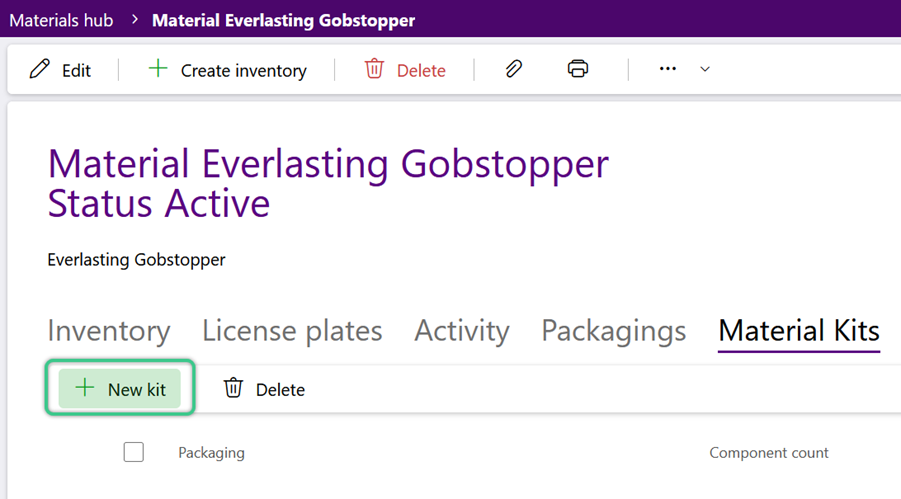This screenshot has width=901, height=499.
Task: Click the pencil Edit icon
Action: pos(40,69)
